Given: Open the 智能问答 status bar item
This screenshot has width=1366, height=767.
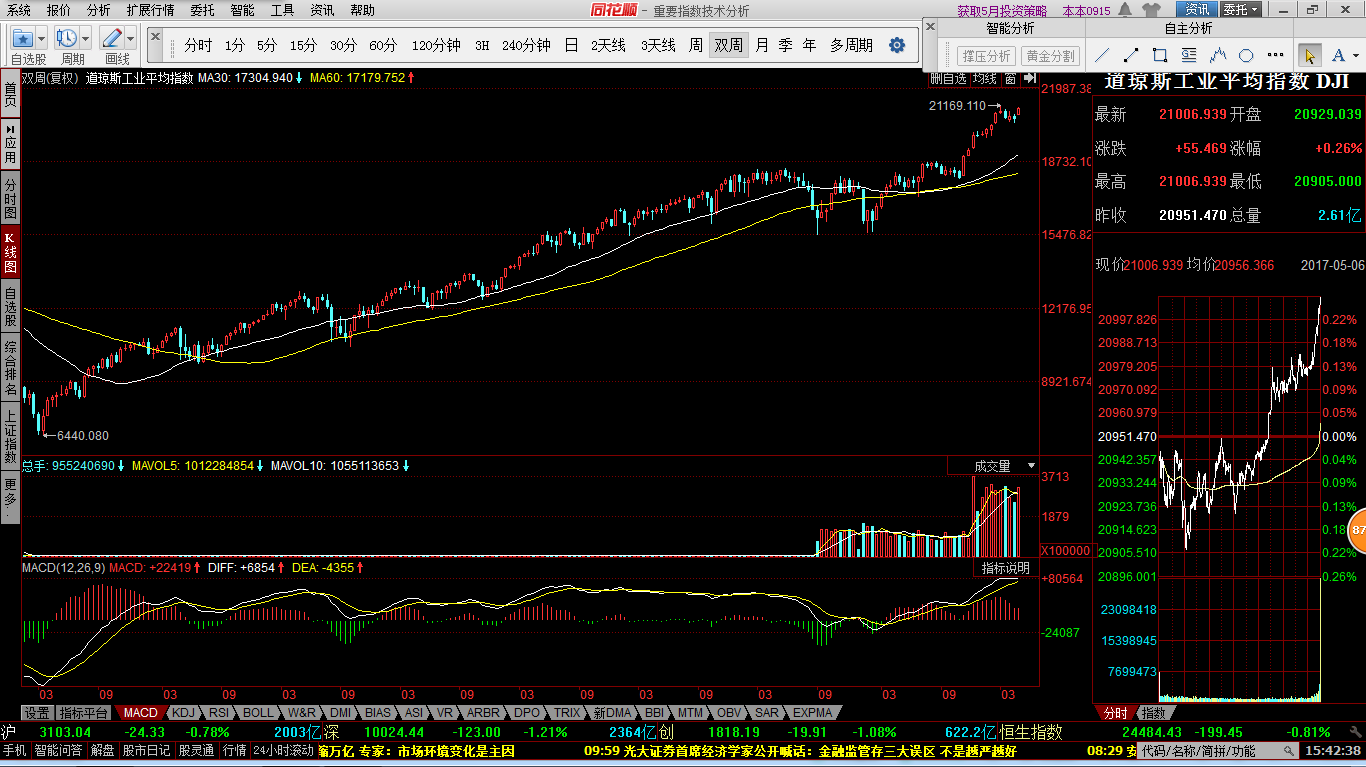Looking at the screenshot, I should 58,750.
